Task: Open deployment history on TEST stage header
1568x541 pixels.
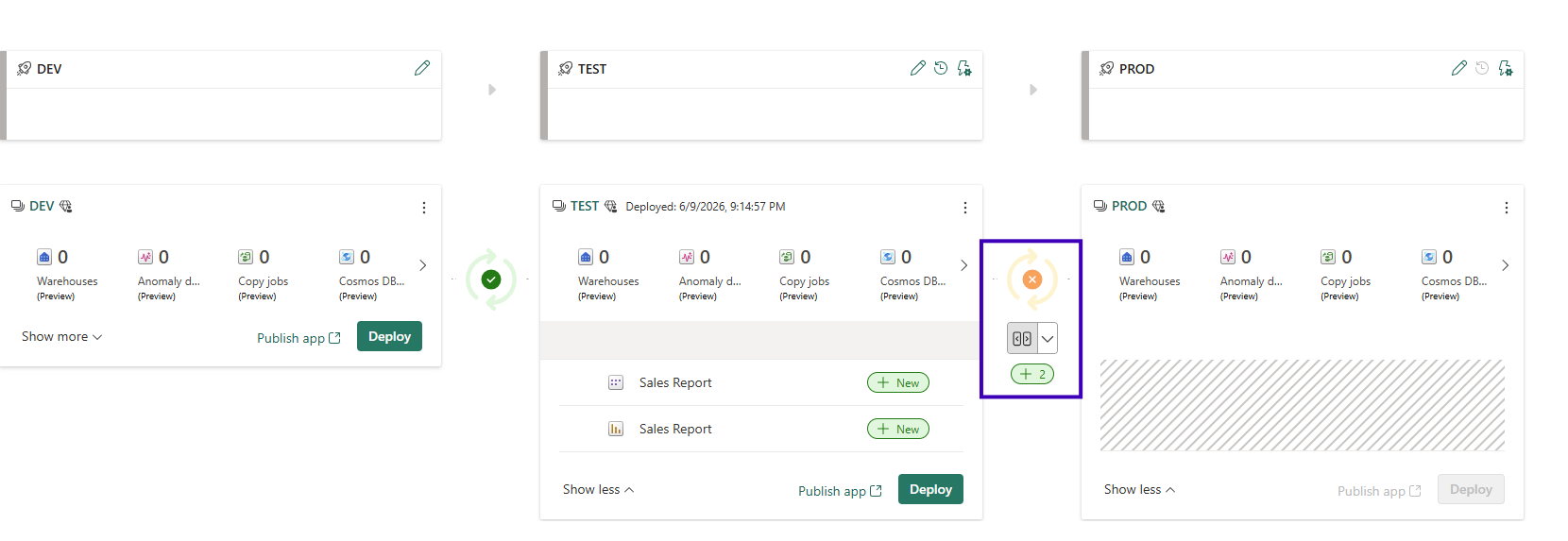Action: [941, 68]
